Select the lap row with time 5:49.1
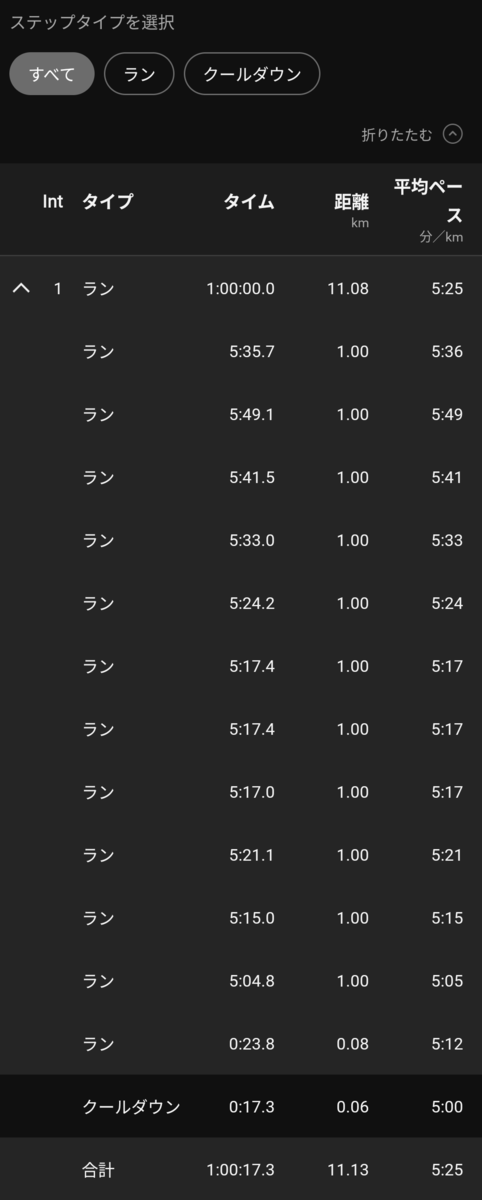 tap(241, 415)
